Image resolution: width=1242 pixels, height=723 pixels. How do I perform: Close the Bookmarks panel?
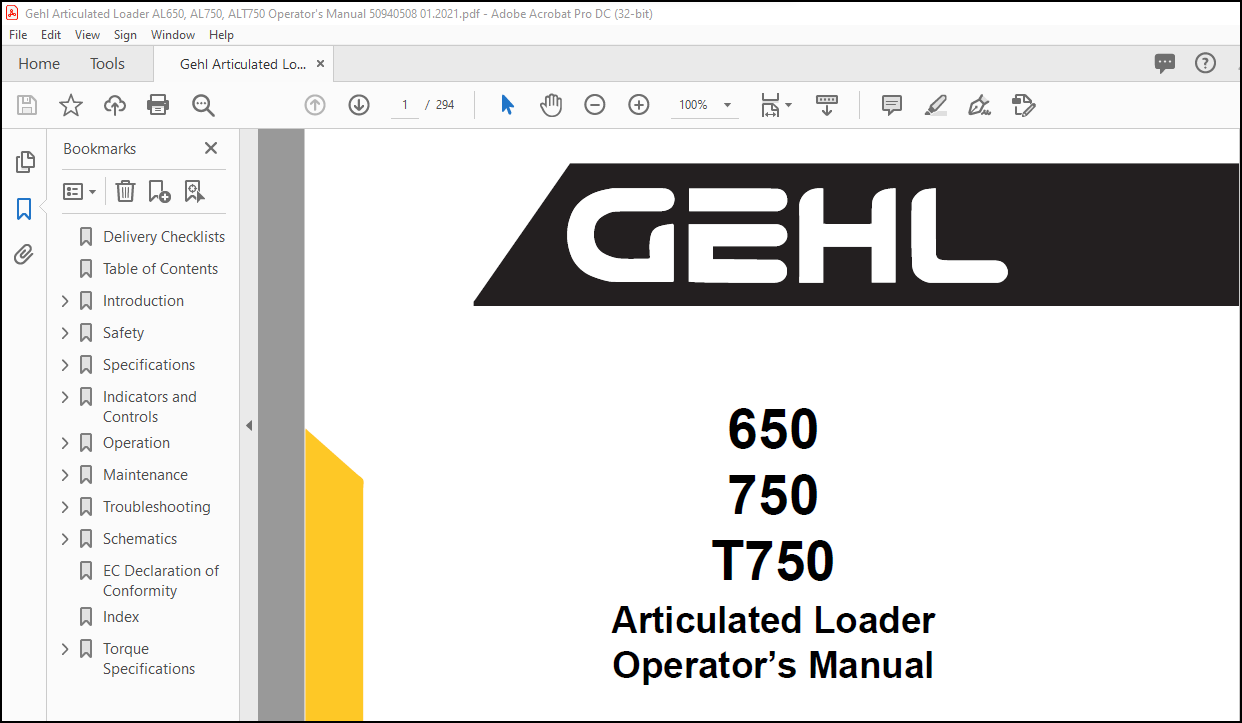[x=211, y=148]
